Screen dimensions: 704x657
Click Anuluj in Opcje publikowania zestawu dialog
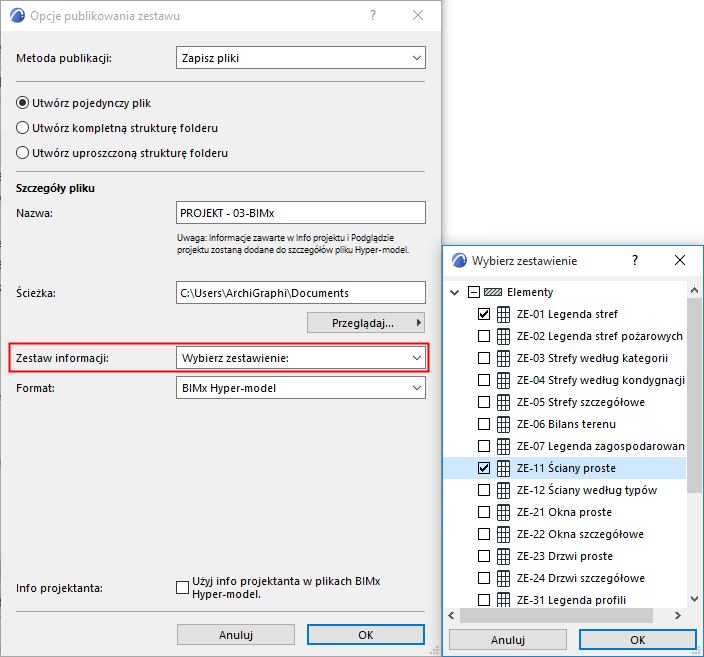(x=236, y=635)
